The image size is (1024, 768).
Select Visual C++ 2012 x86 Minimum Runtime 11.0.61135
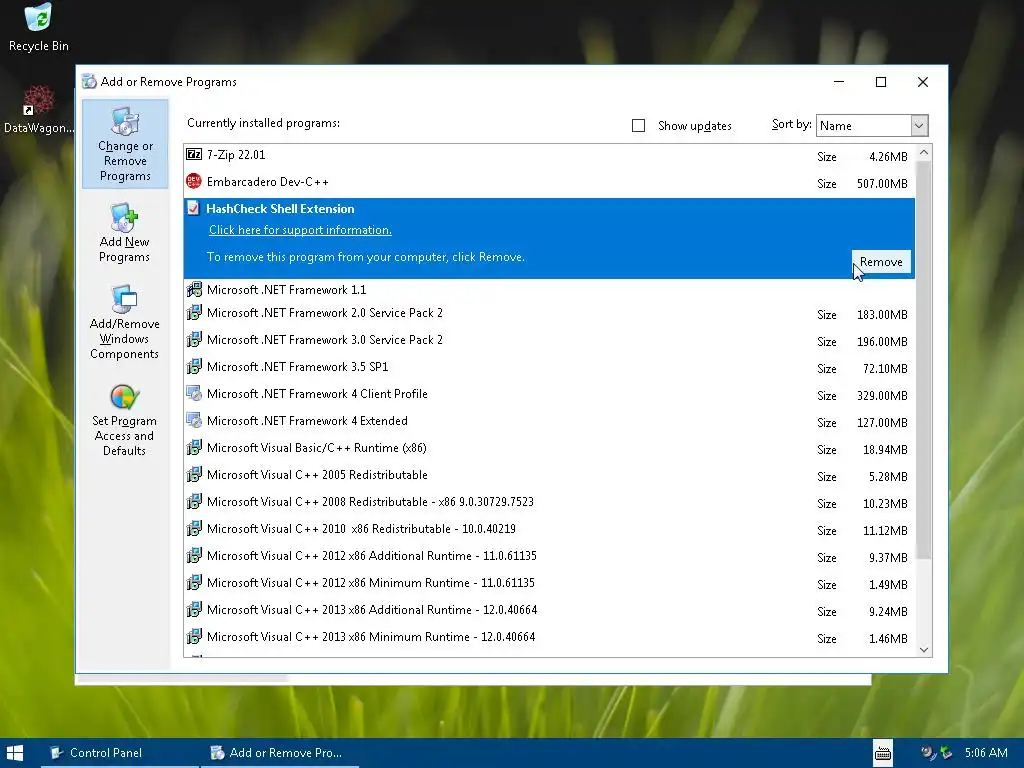pos(549,583)
